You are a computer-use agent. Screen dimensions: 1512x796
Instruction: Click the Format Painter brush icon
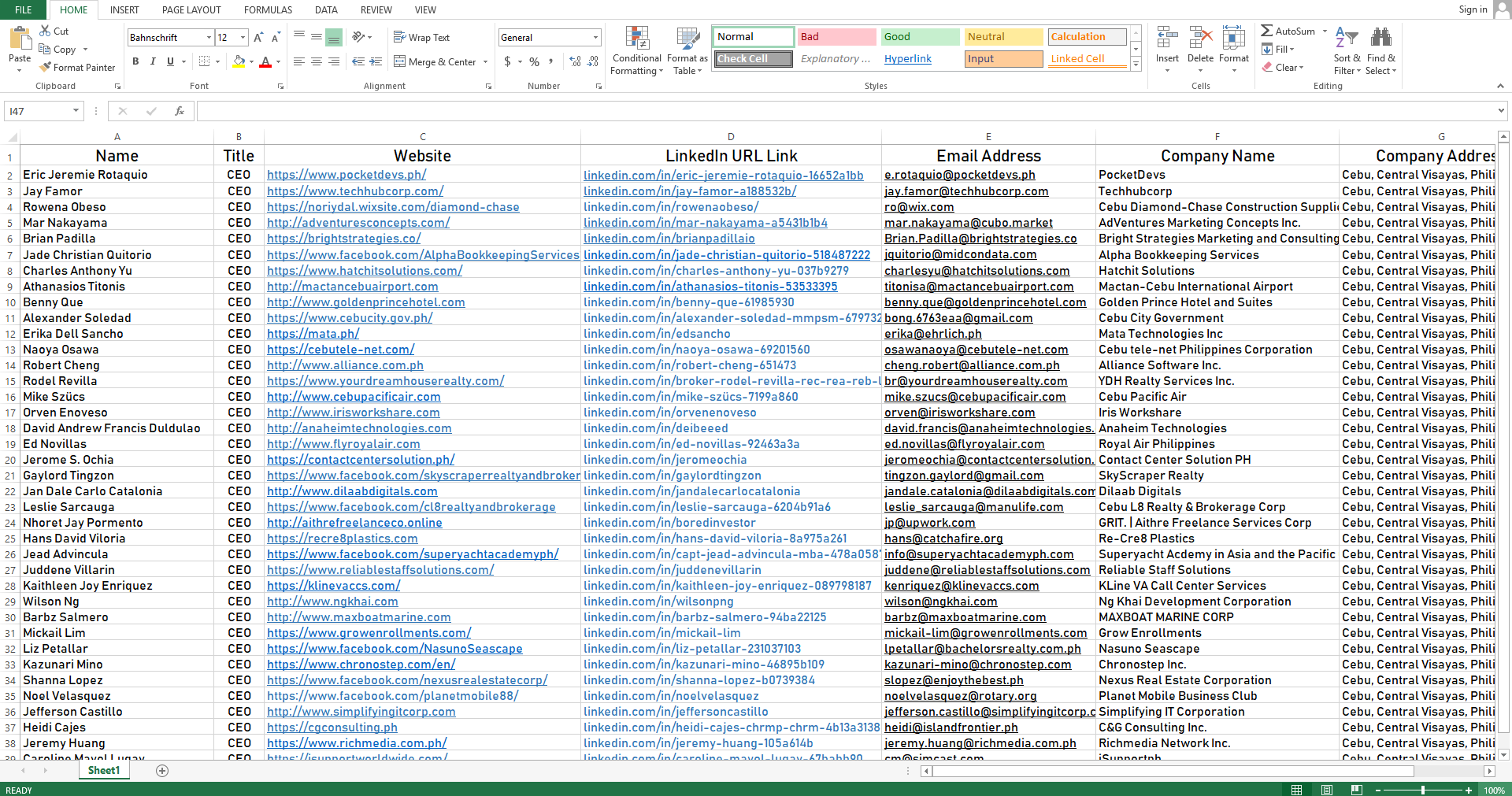(46, 67)
